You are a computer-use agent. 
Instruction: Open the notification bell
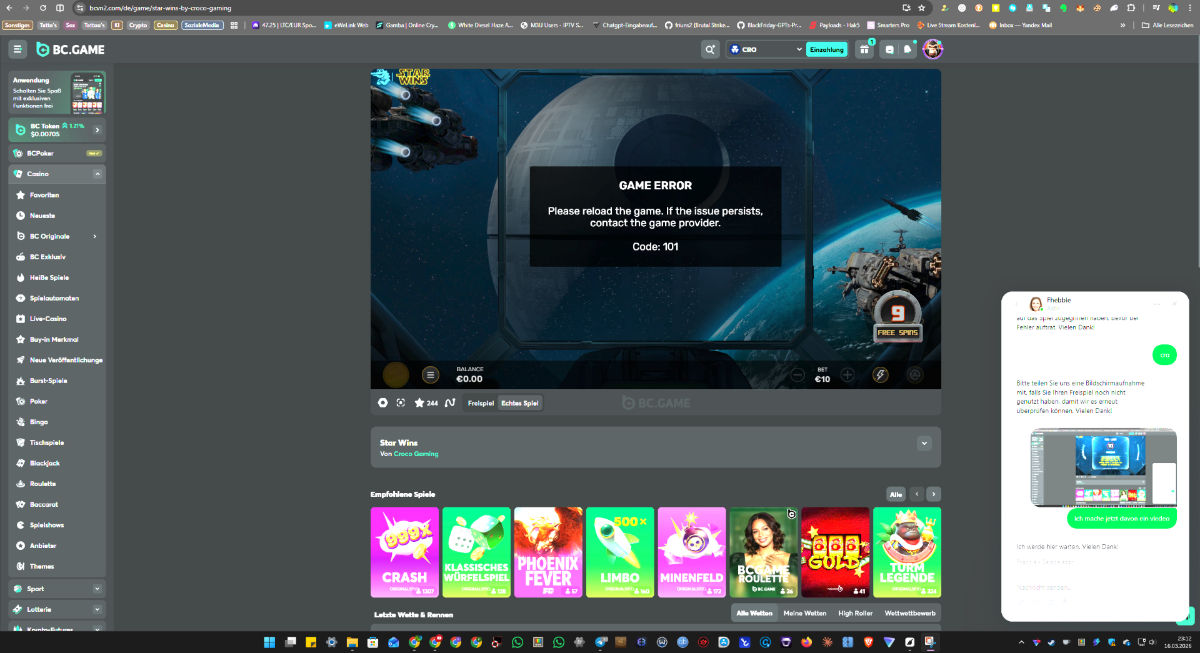(908, 49)
